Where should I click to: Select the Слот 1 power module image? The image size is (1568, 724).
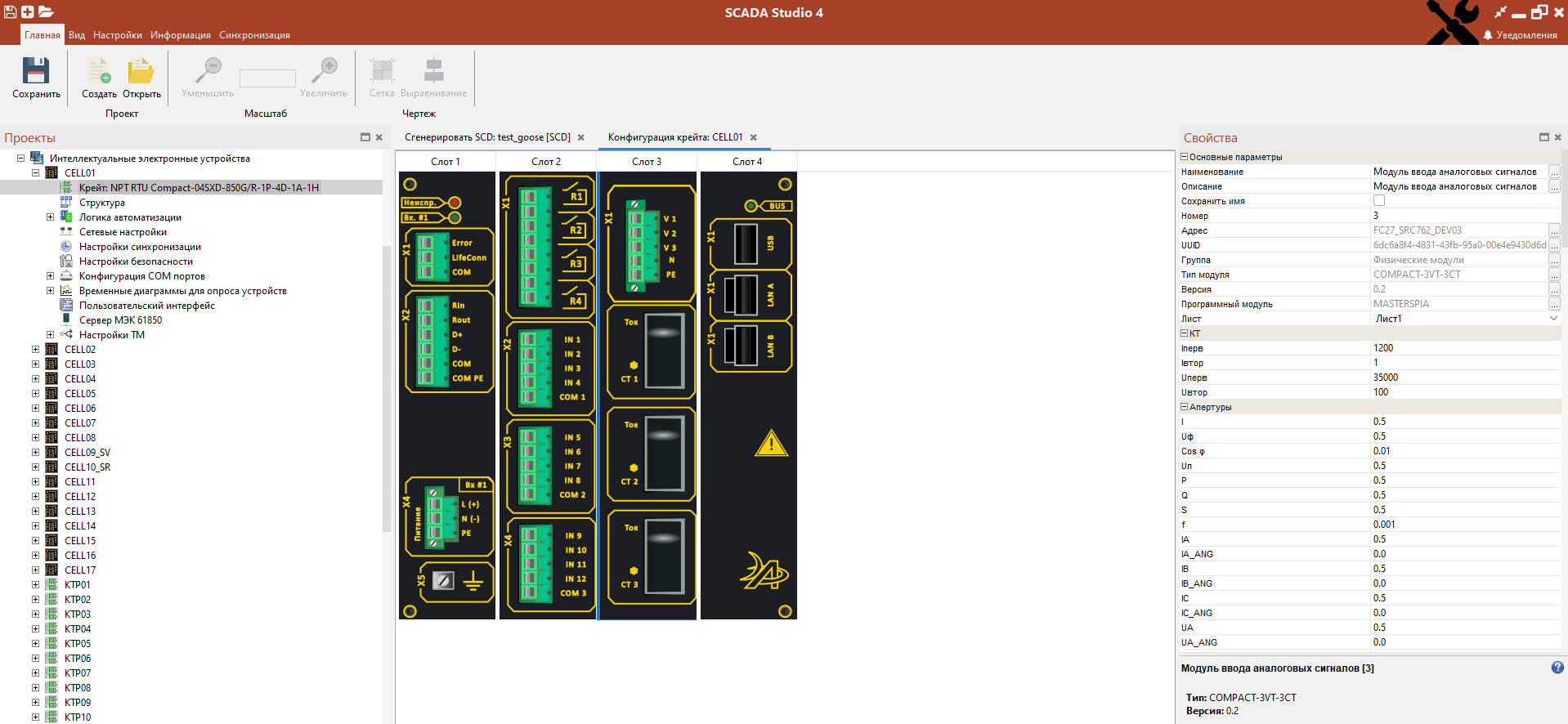[446, 396]
